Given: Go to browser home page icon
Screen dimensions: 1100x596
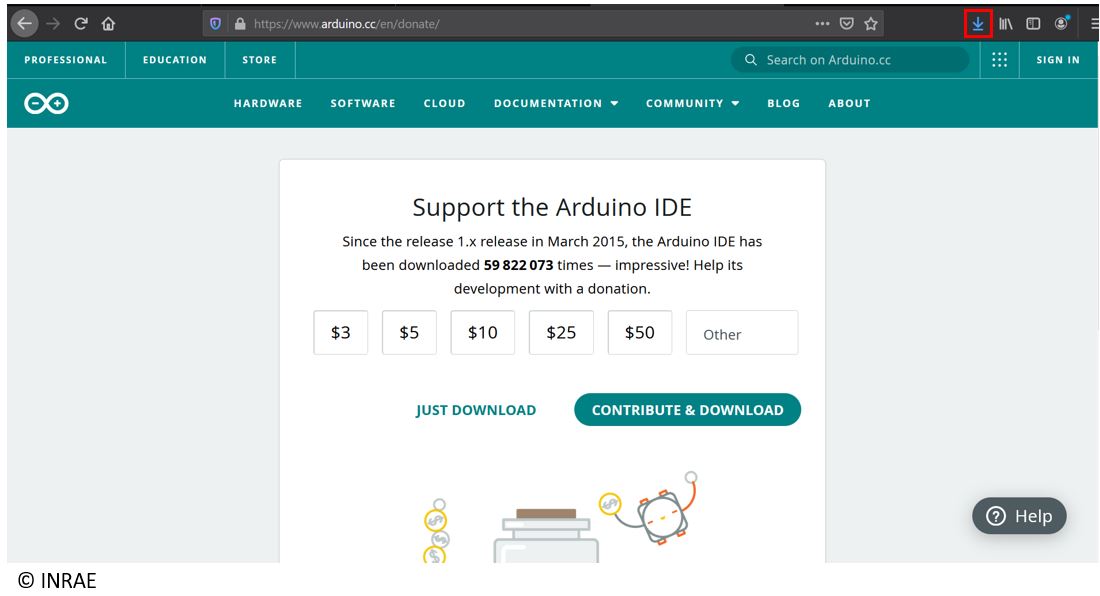Looking at the screenshot, I should [x=108, y=24].
